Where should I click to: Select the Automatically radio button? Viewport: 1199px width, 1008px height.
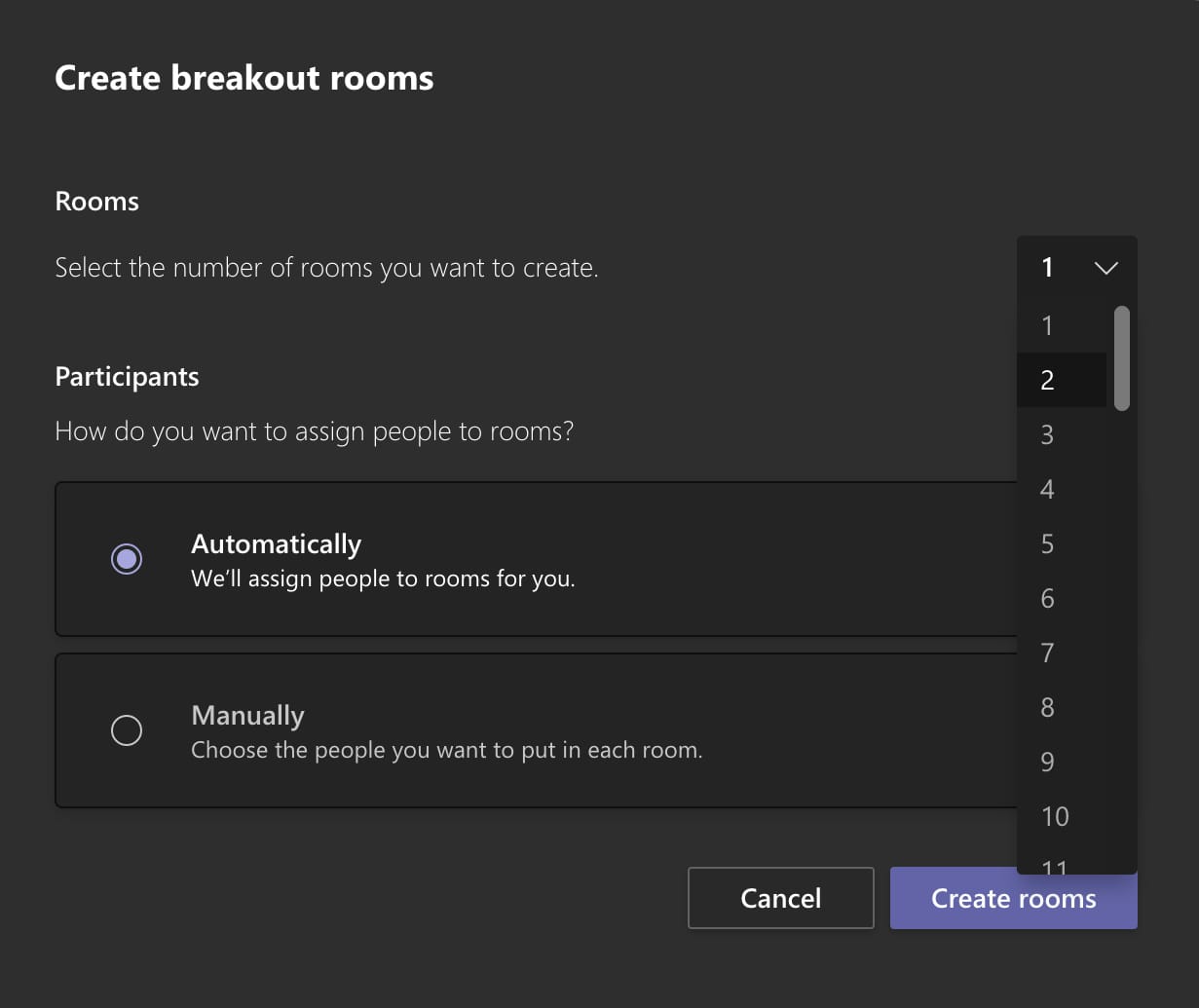[x=127, y=559]
